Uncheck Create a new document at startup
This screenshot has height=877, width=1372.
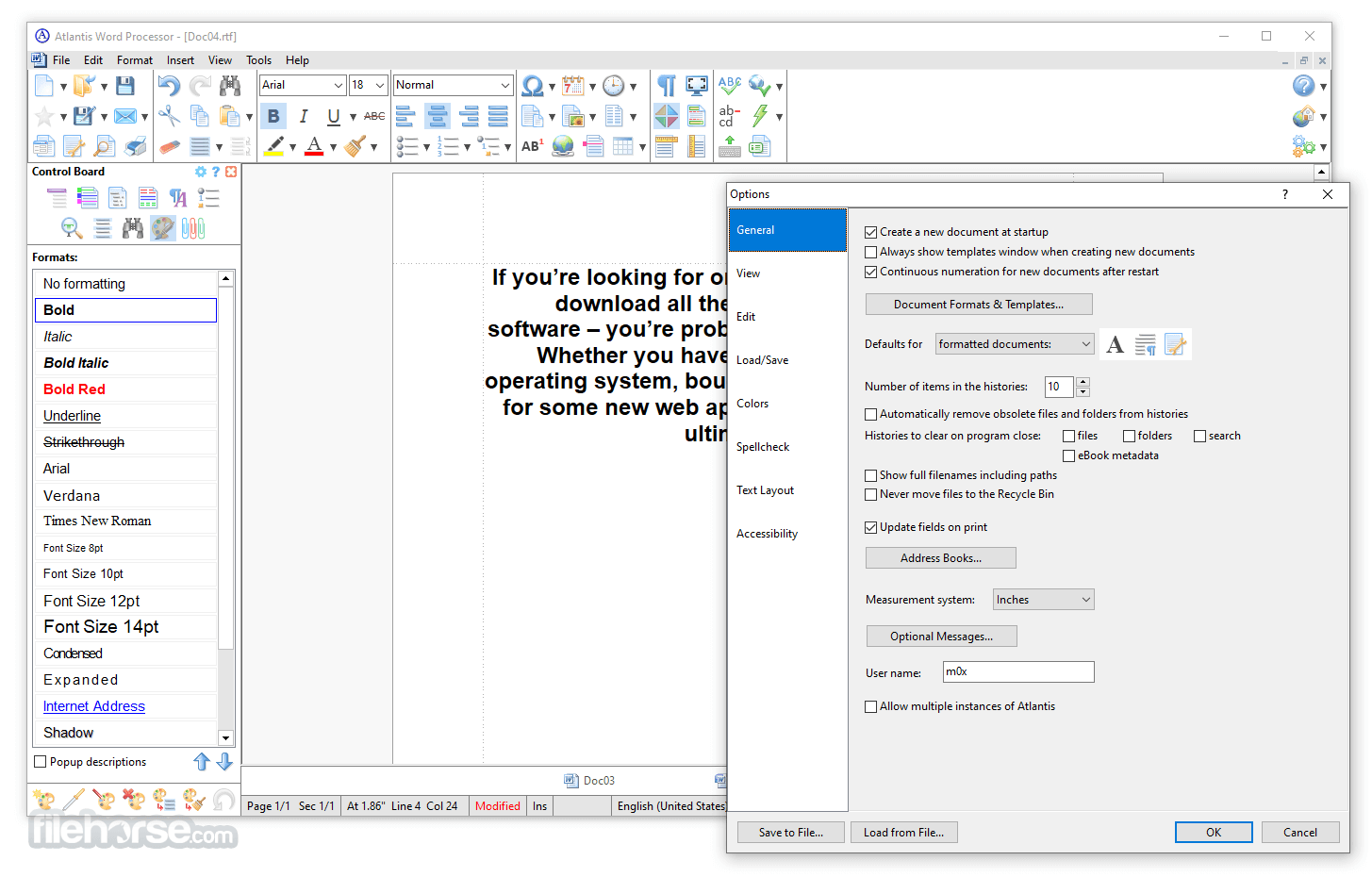(x=871, y=232)
